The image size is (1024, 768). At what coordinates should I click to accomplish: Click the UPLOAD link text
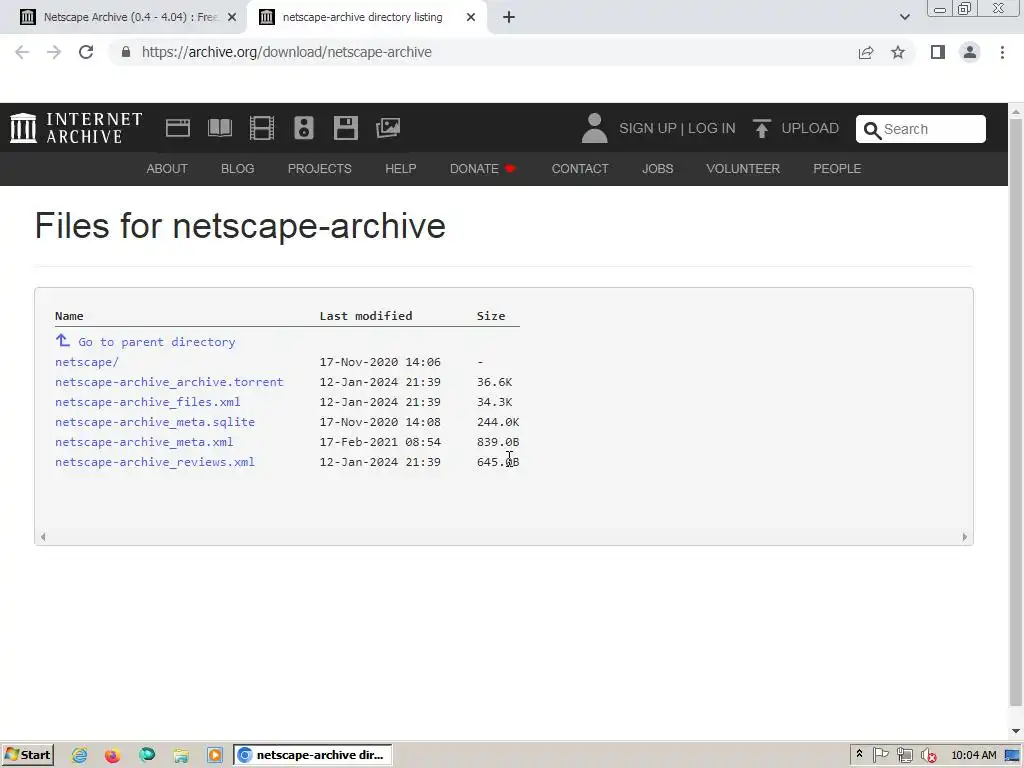point(810,128)
